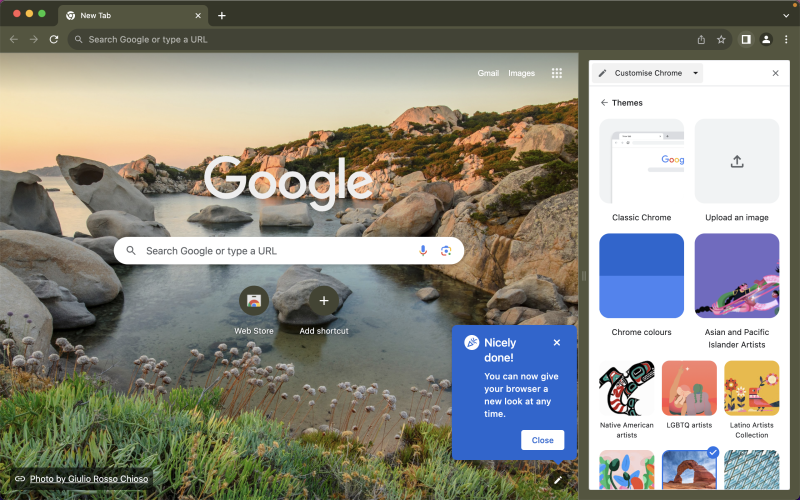
Task: Select the checked landscape theme thumbnail
Action: (x=690, y=470)
